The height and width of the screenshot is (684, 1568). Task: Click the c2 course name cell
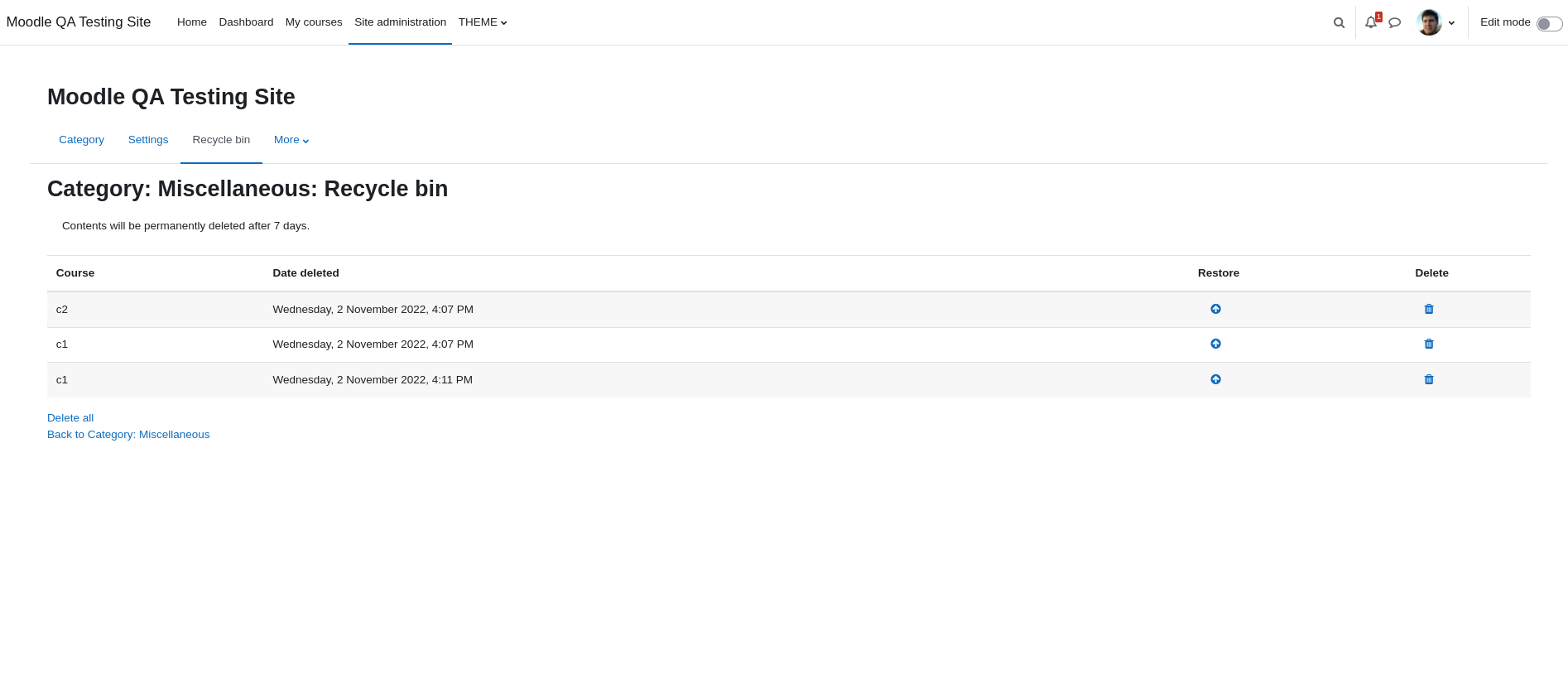pos(62,310)
